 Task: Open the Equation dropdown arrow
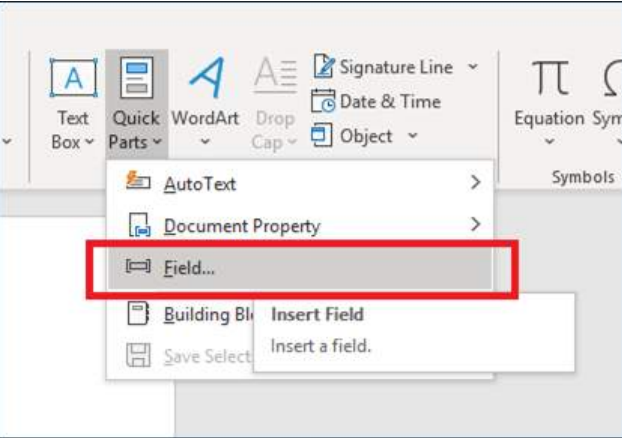click(x=549, y=142)
